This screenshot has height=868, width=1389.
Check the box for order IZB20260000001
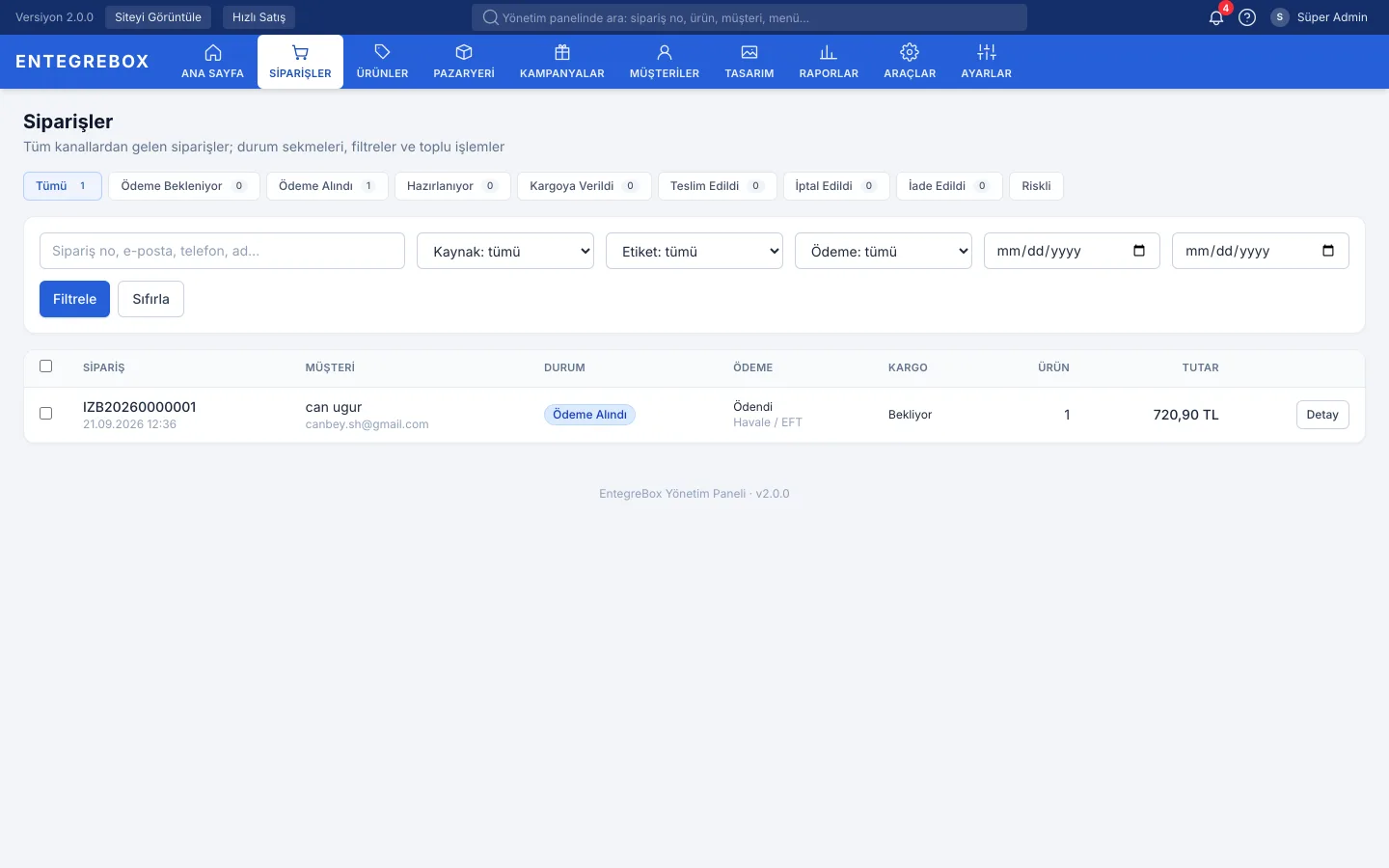[x=45, y=414]
